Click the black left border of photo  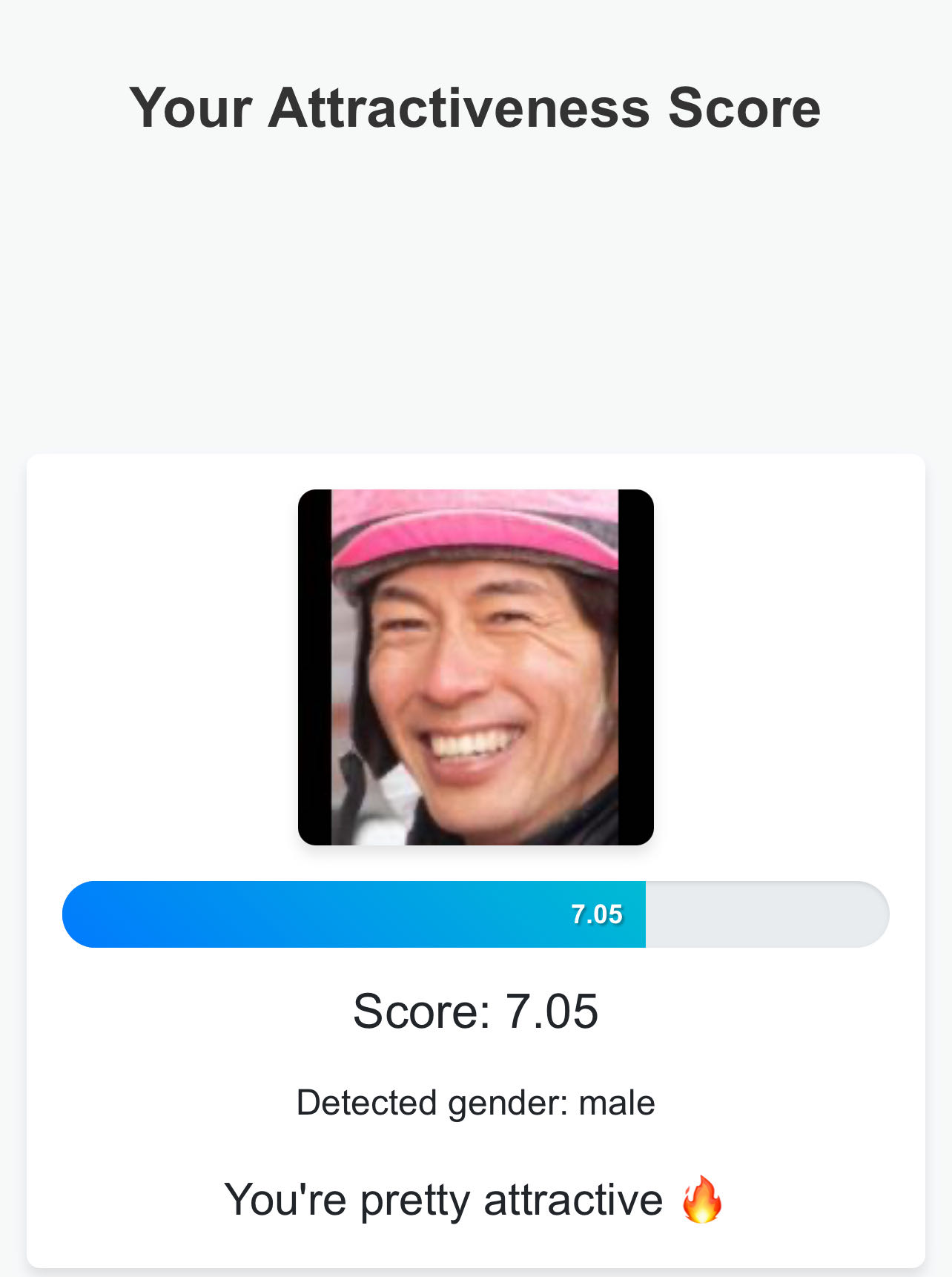314,667
